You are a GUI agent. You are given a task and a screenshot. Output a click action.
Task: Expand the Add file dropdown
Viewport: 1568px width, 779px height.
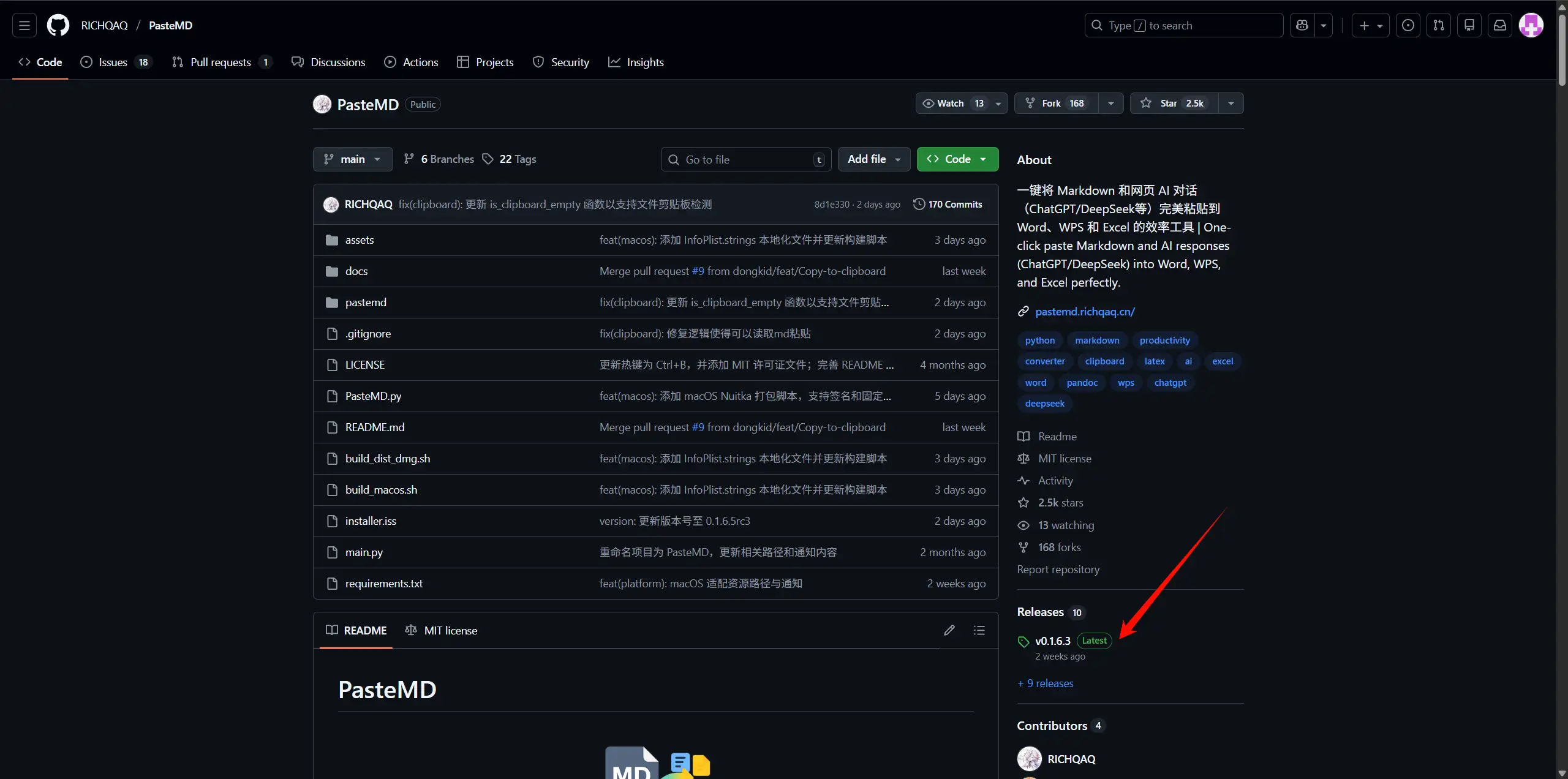(x=873, y=159)
